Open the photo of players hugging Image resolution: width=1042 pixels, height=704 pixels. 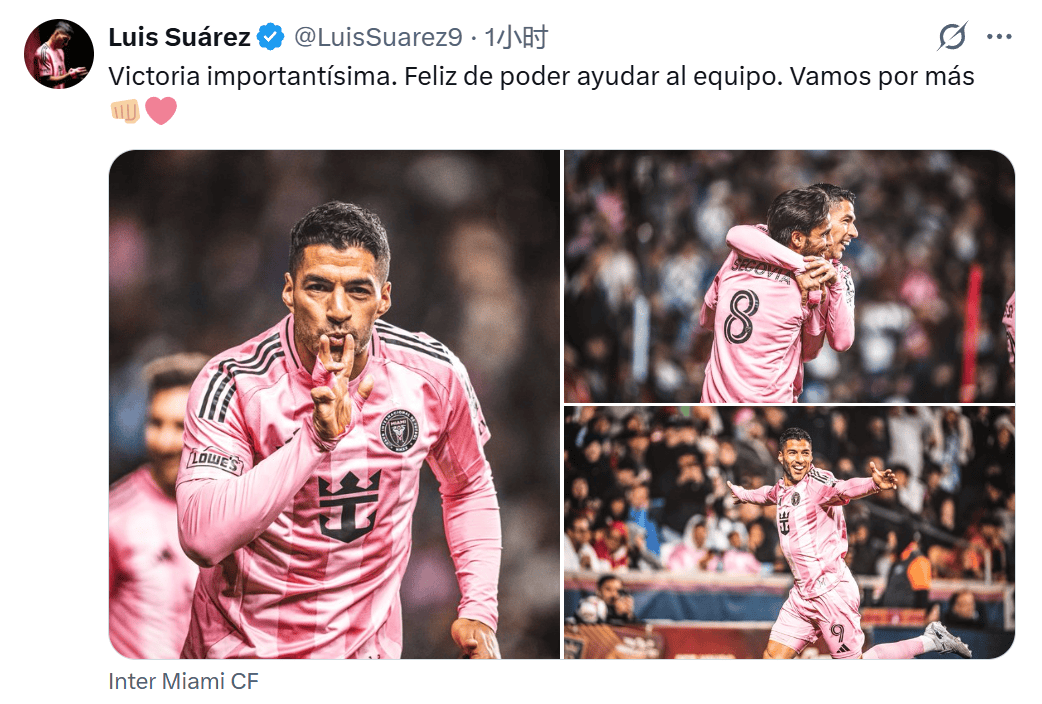[x=789, y=276]
